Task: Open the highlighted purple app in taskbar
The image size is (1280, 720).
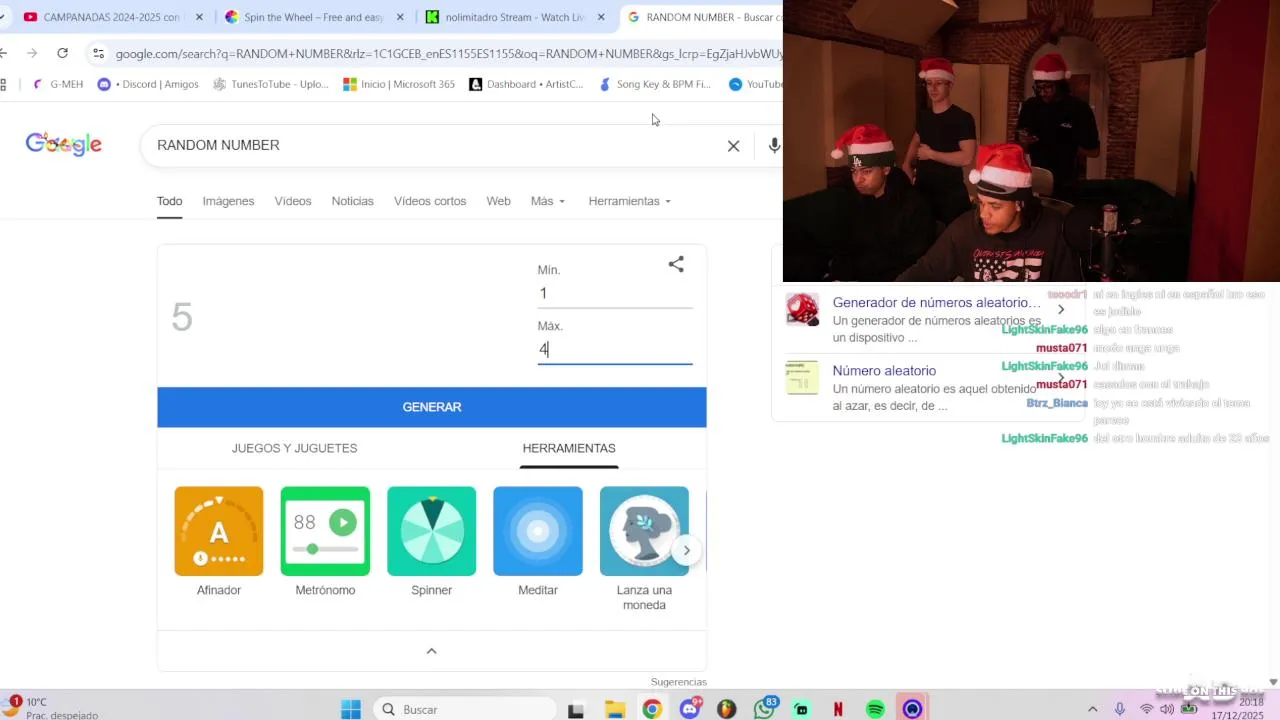Action: point(912,709)
